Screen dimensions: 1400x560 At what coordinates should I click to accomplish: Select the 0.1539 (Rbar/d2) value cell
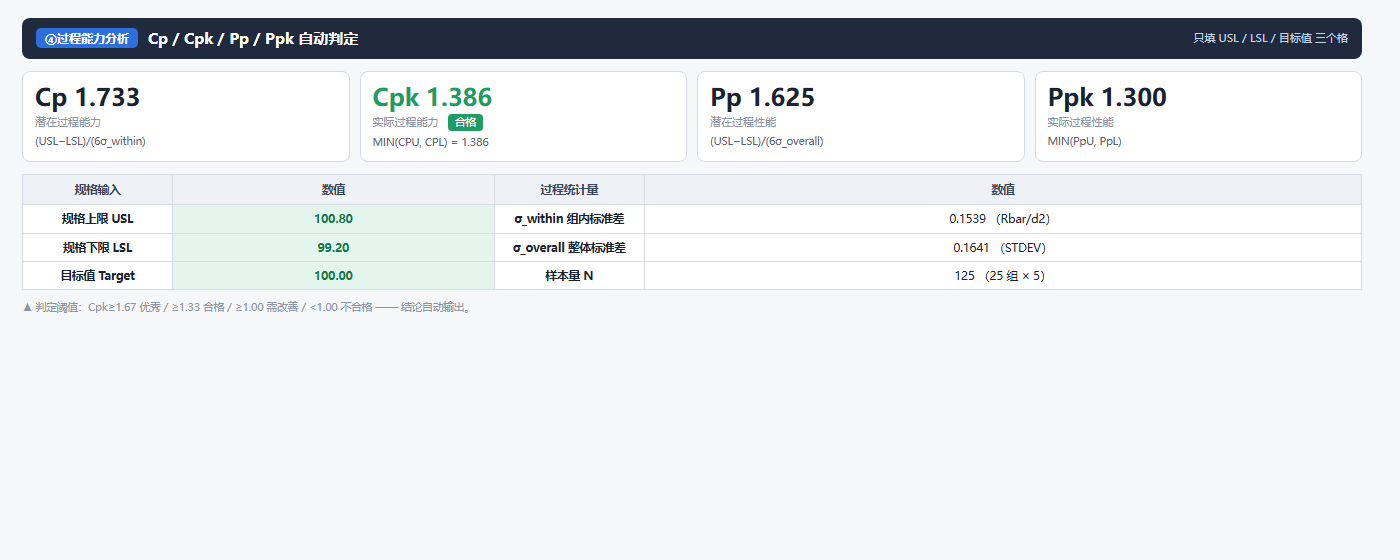1003,219
